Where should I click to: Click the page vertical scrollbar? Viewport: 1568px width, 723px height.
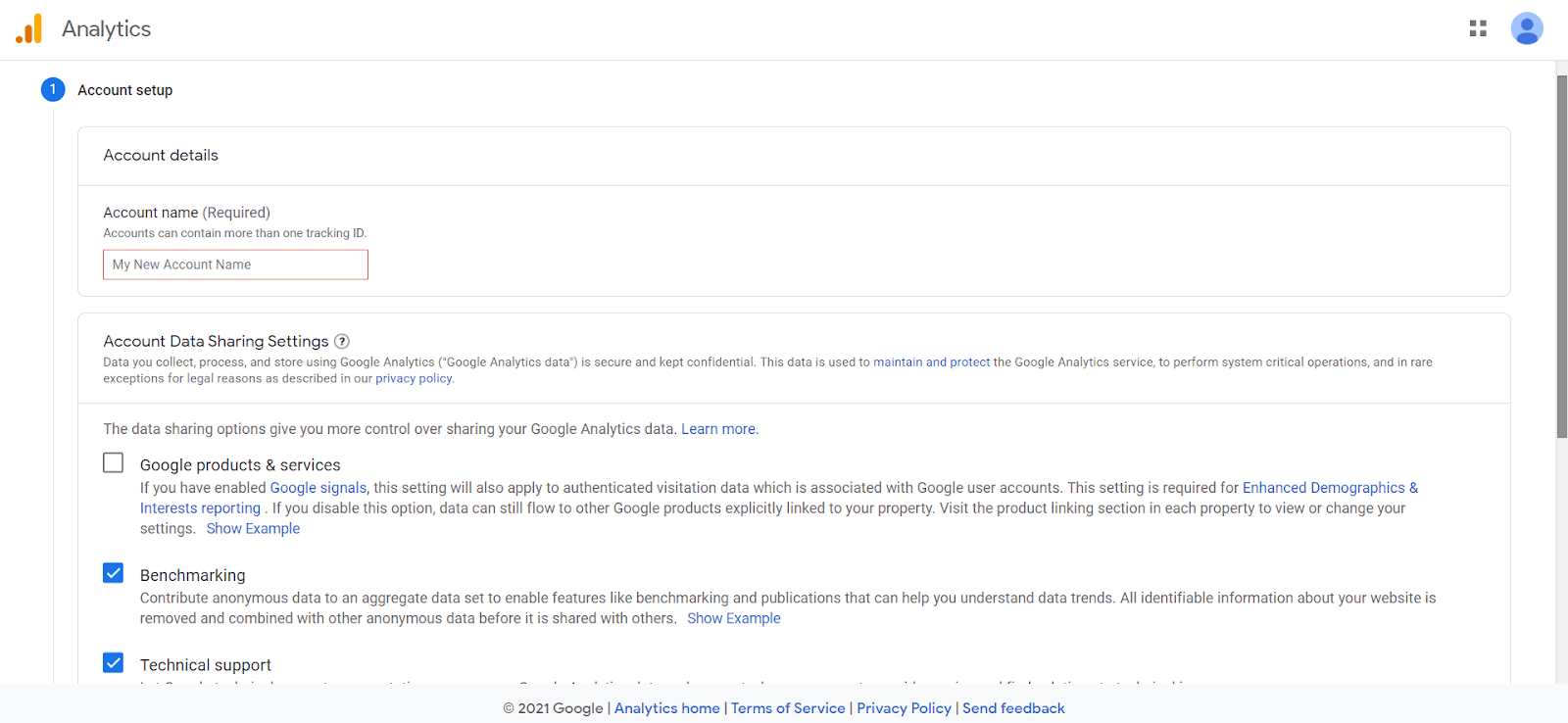pos(1562,257)
